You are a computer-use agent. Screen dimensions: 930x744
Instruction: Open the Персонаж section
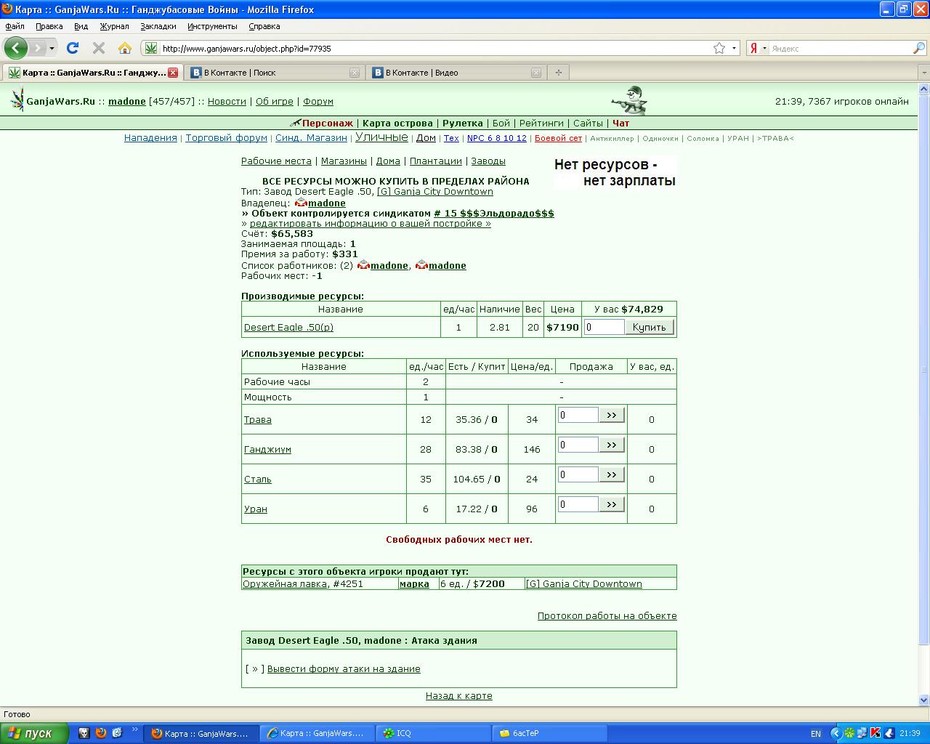(x=327, y=123)
